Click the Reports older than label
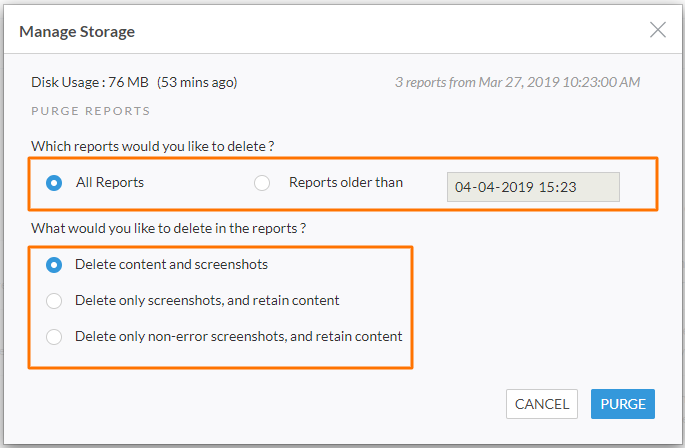The image size is (685, 448). click(x=346, y=182)
